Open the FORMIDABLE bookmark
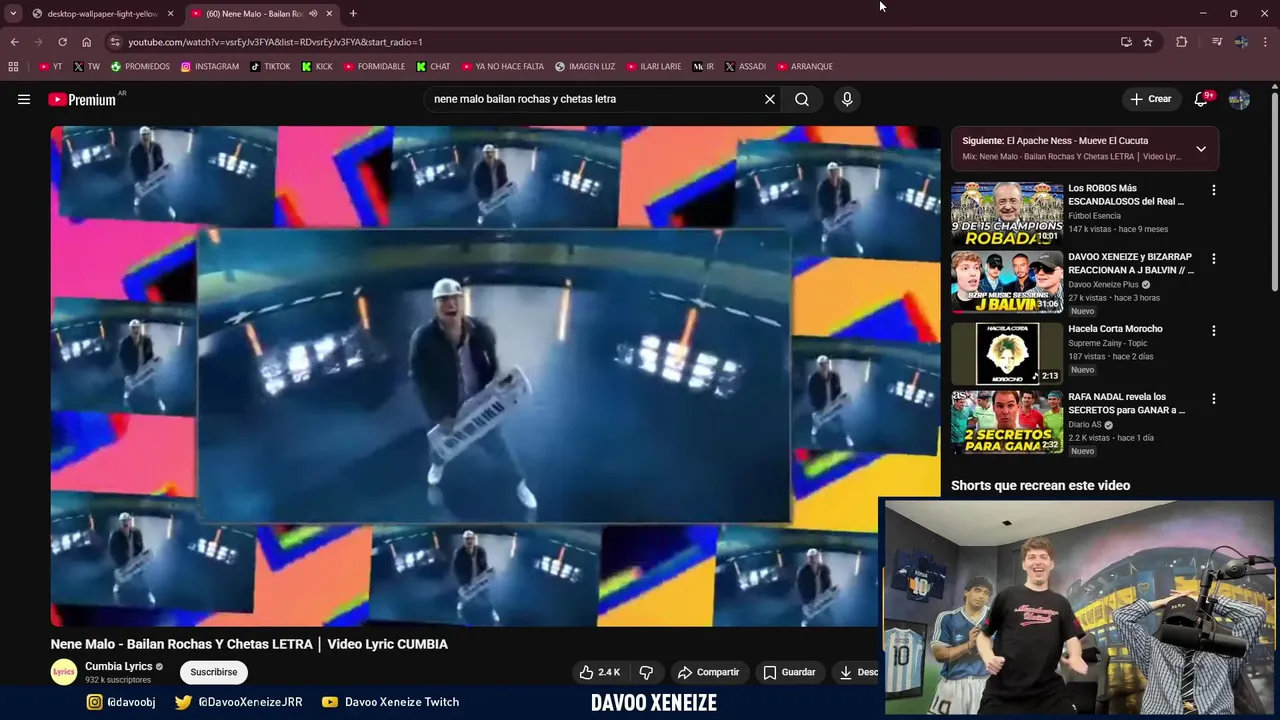Viewport: 1280px width, 720px height. [x=374, y=67]
